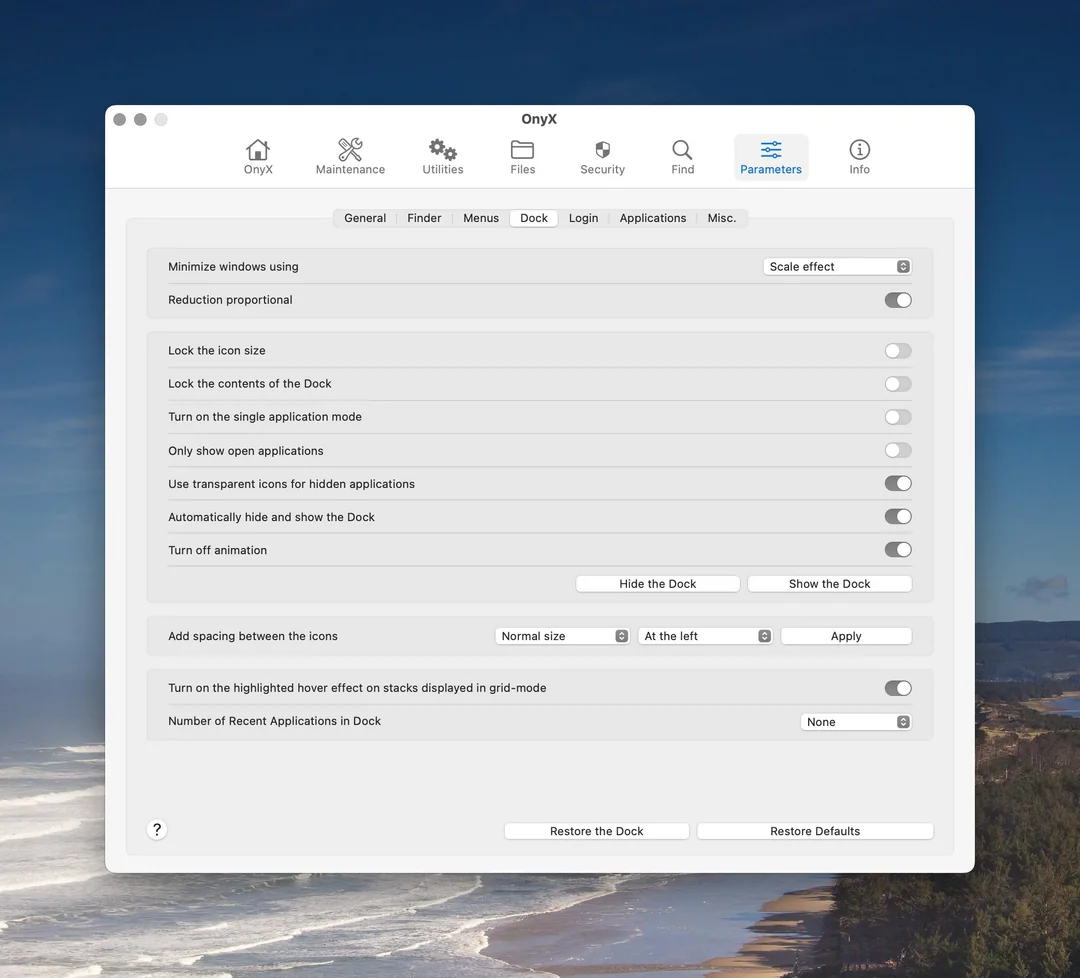Open the Info section
1080x978 pixels.
pos(858,155)
